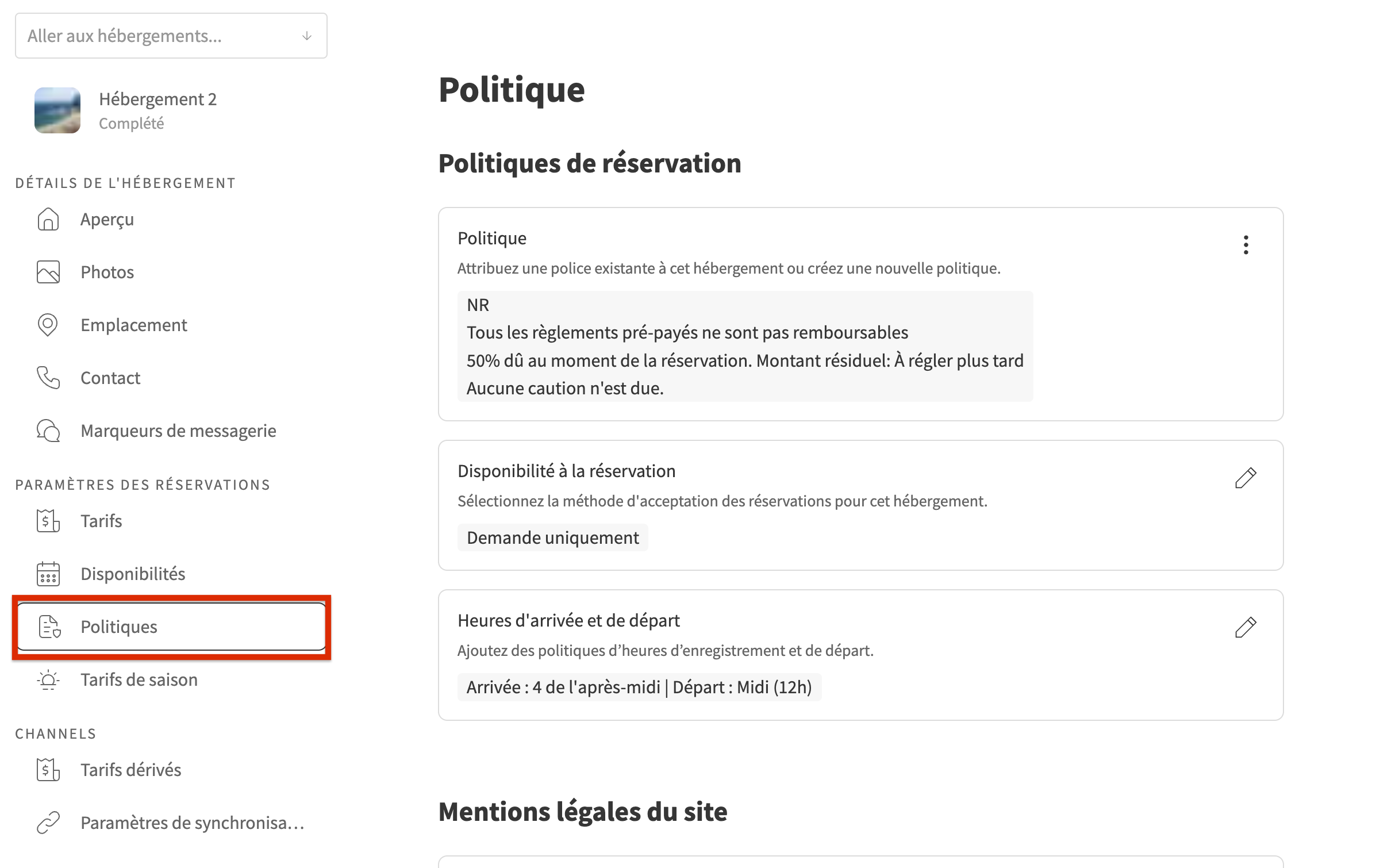Click the Aperçu house icon

click(48, 220)
